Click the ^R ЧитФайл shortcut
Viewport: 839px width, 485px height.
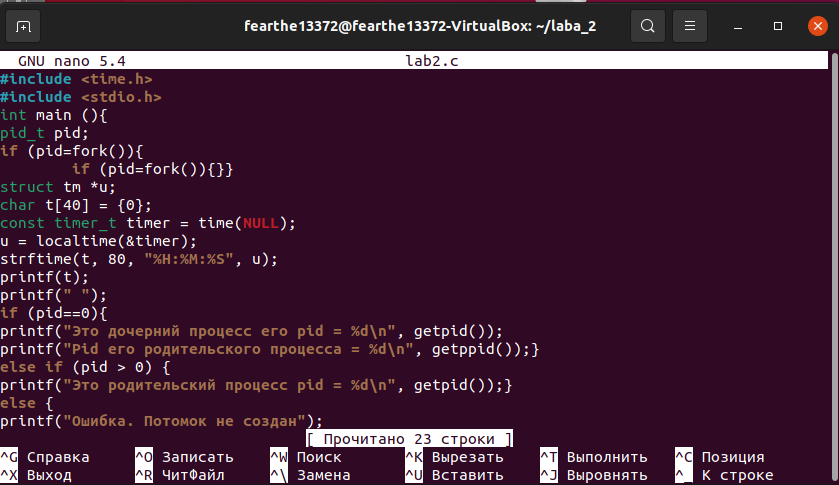pos(180,475)
